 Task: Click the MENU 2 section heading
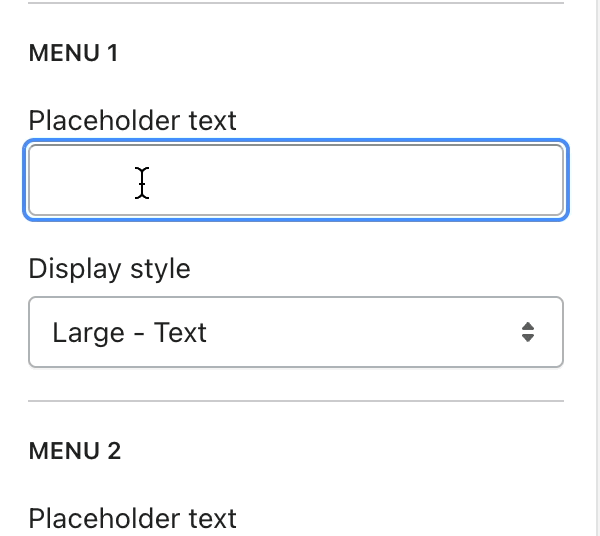pos(75,451)
